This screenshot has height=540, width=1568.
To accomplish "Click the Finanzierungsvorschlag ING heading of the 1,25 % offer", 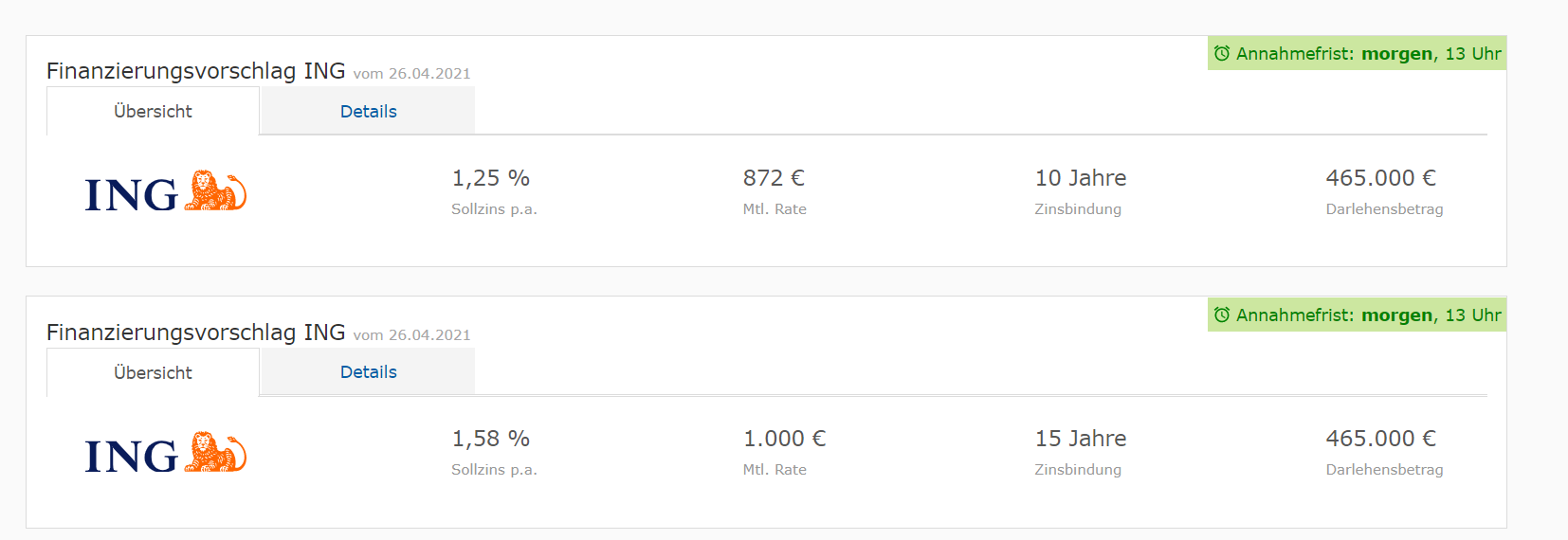I will (195, 71).
